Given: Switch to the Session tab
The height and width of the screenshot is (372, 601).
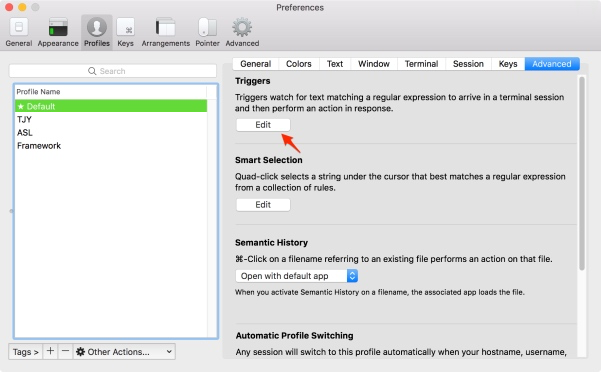Looking at the screenshot, I should coord(468,64).
